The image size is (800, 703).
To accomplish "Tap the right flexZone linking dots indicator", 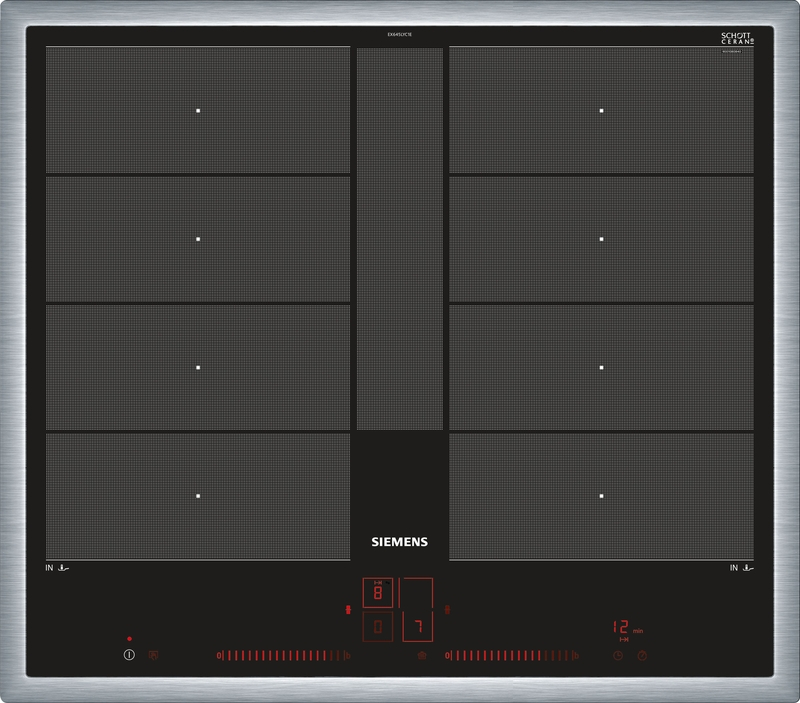I will 448,609.
